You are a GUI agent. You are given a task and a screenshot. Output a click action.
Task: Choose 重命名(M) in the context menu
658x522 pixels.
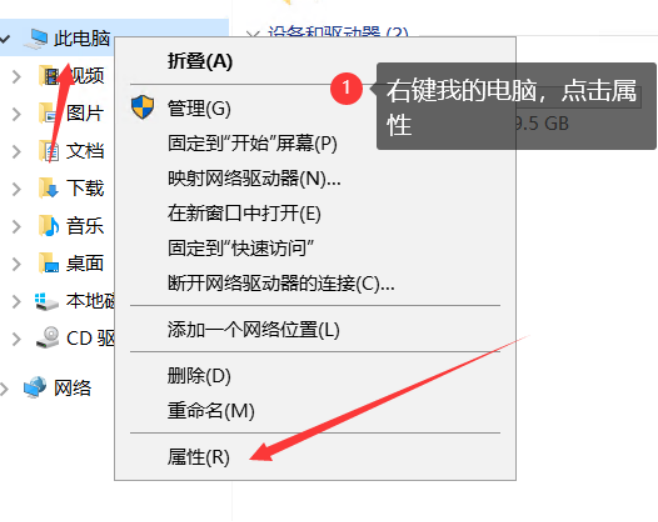(x=211, y=410)
